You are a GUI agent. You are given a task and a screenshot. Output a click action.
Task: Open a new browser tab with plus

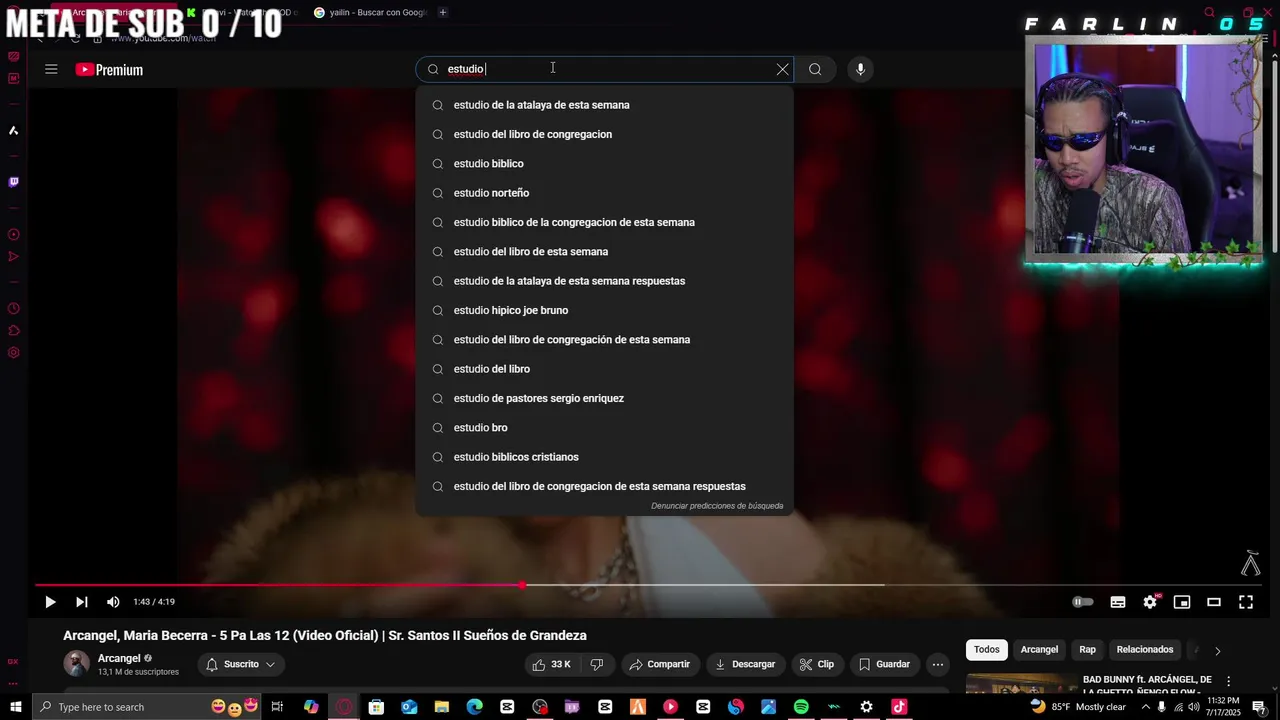[443, 12]
